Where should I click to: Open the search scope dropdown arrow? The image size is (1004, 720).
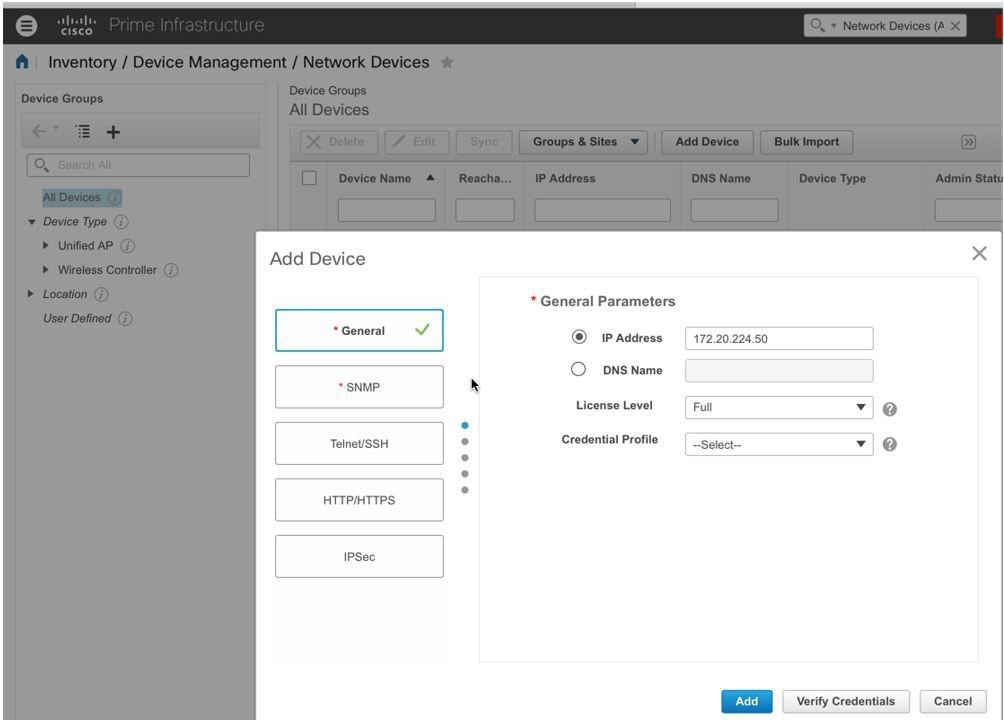[x=834, y=26]
